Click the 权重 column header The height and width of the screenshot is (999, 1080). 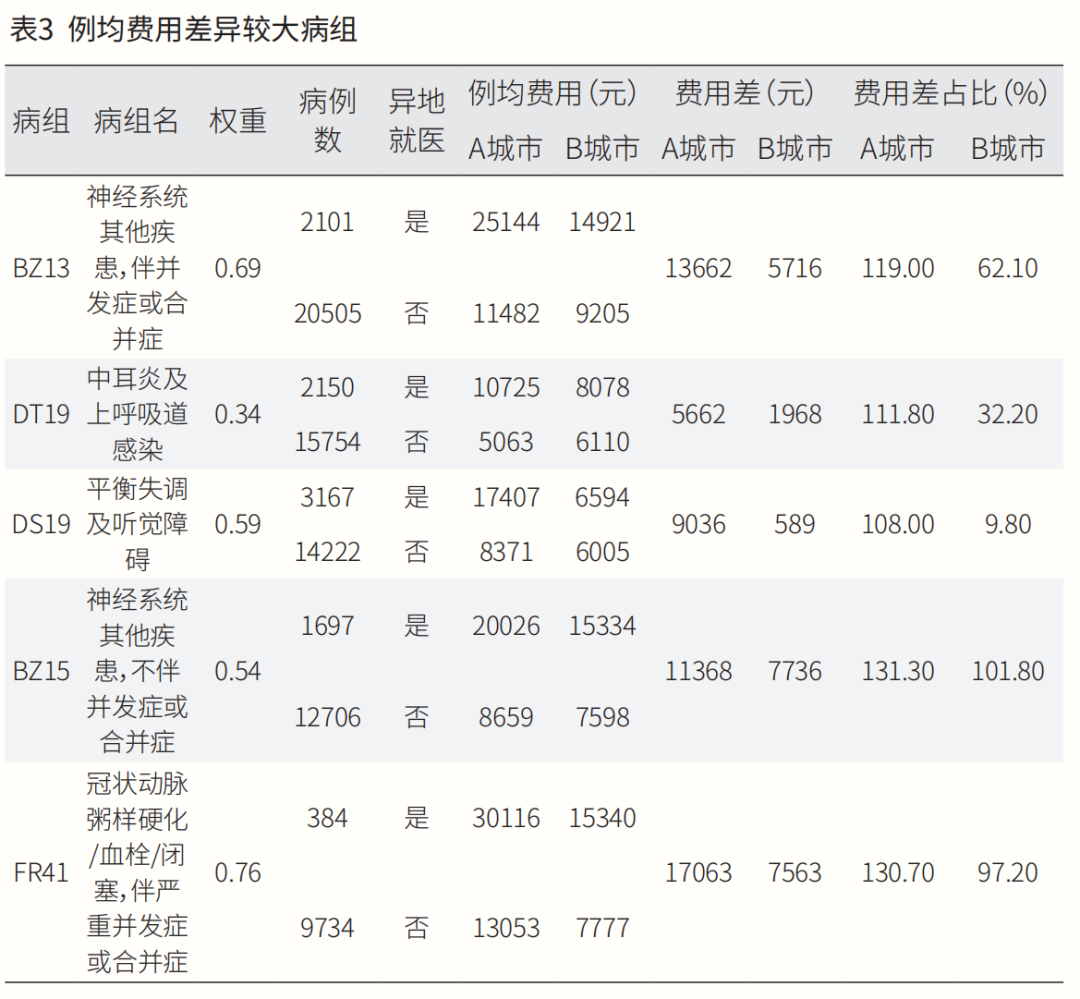238,121
